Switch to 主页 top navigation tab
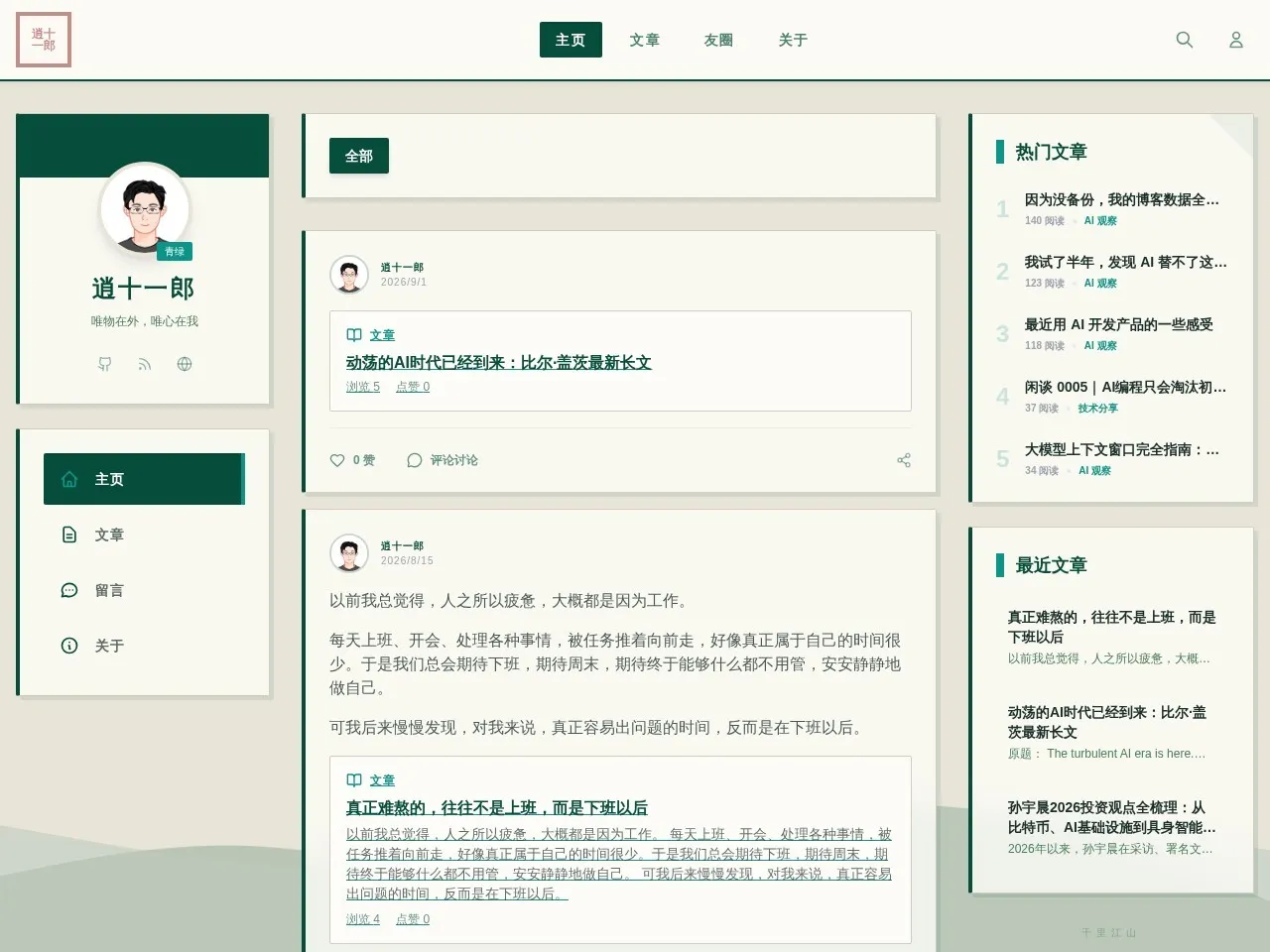The image size is (1270, 952). tap(571, 40)
